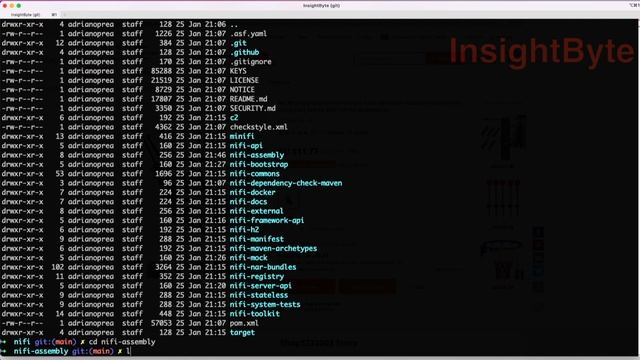Close the terminal window with red button
This screenshot has height=360, width=640.
pos(5,6)
